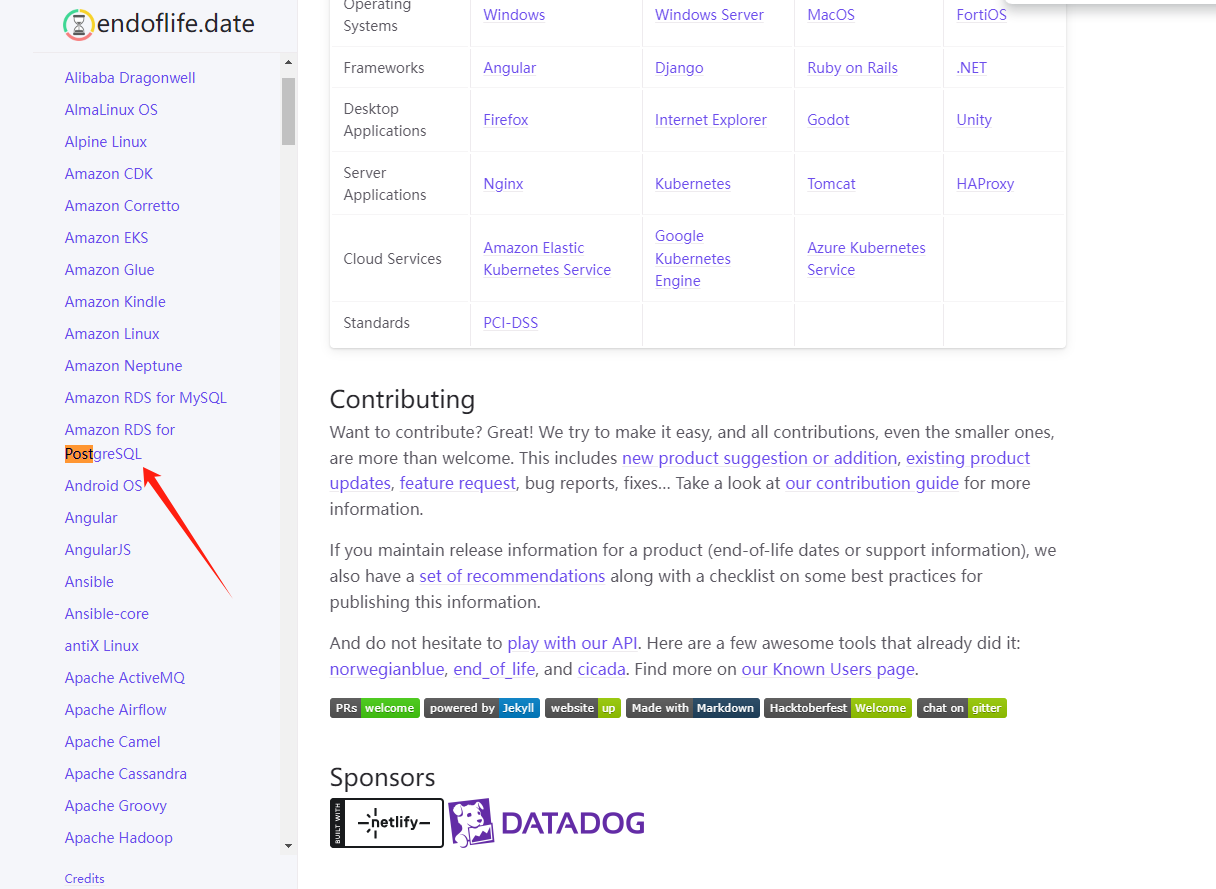
Task: Open Apache Groovy in the sidebar
Action: tap(116, 806)
